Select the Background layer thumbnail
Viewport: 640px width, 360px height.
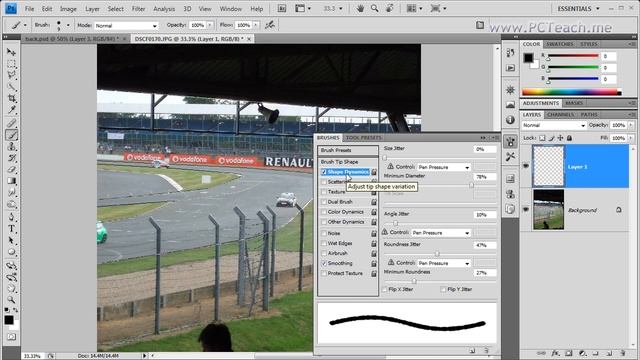click(x=548, y=209)
